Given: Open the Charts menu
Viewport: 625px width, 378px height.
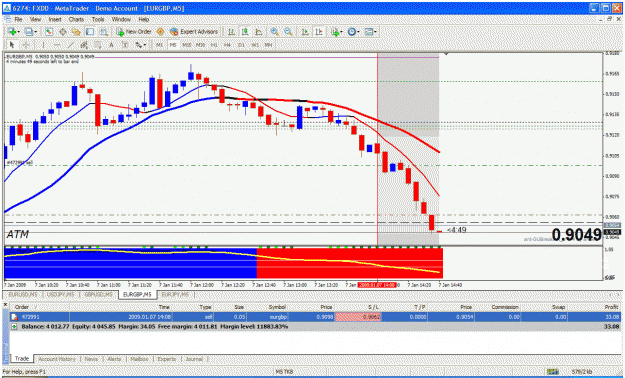Looking at the screenshot, I should click(76, 19).
